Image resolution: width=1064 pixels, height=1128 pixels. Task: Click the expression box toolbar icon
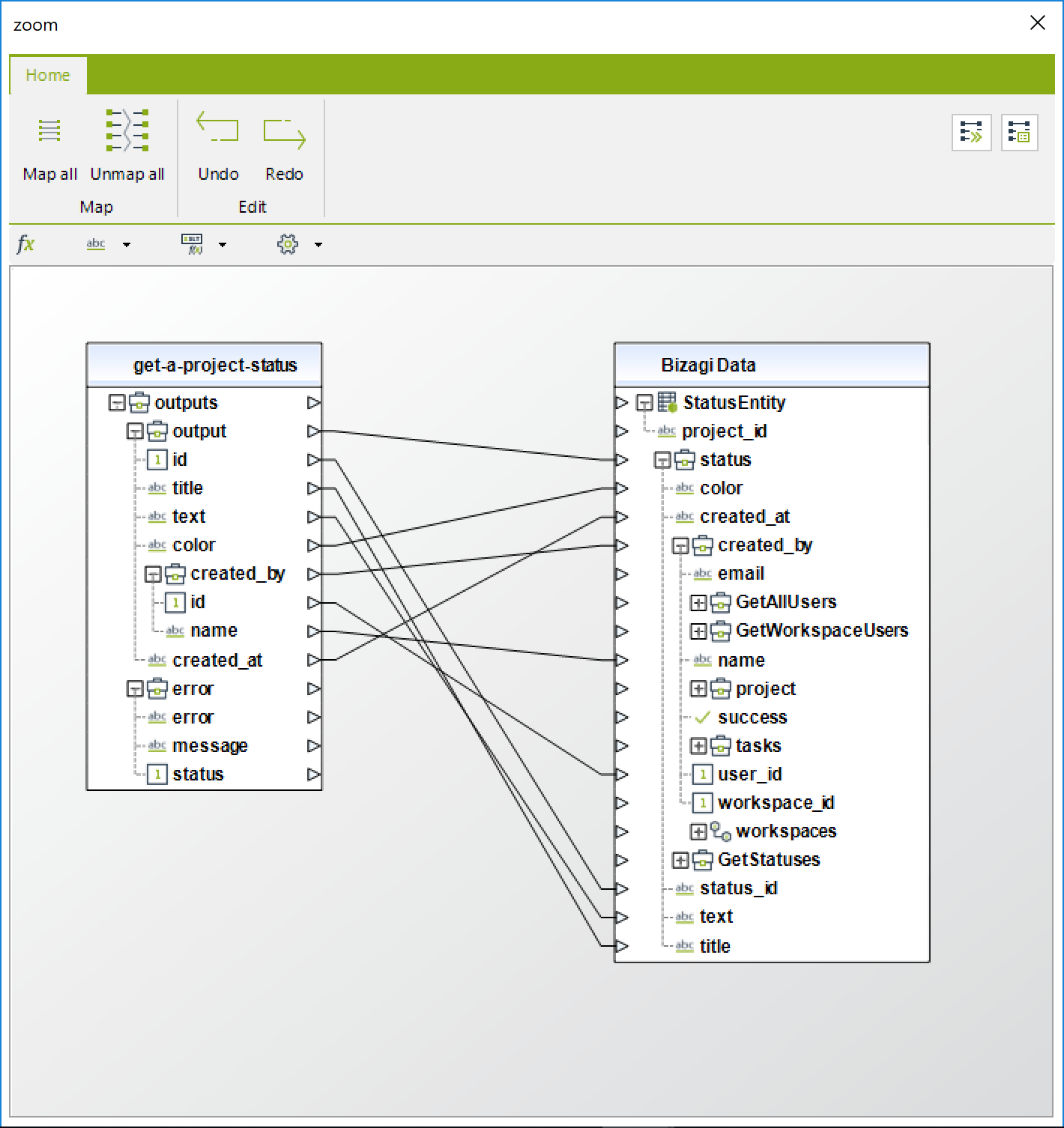(x=193, y=243)
